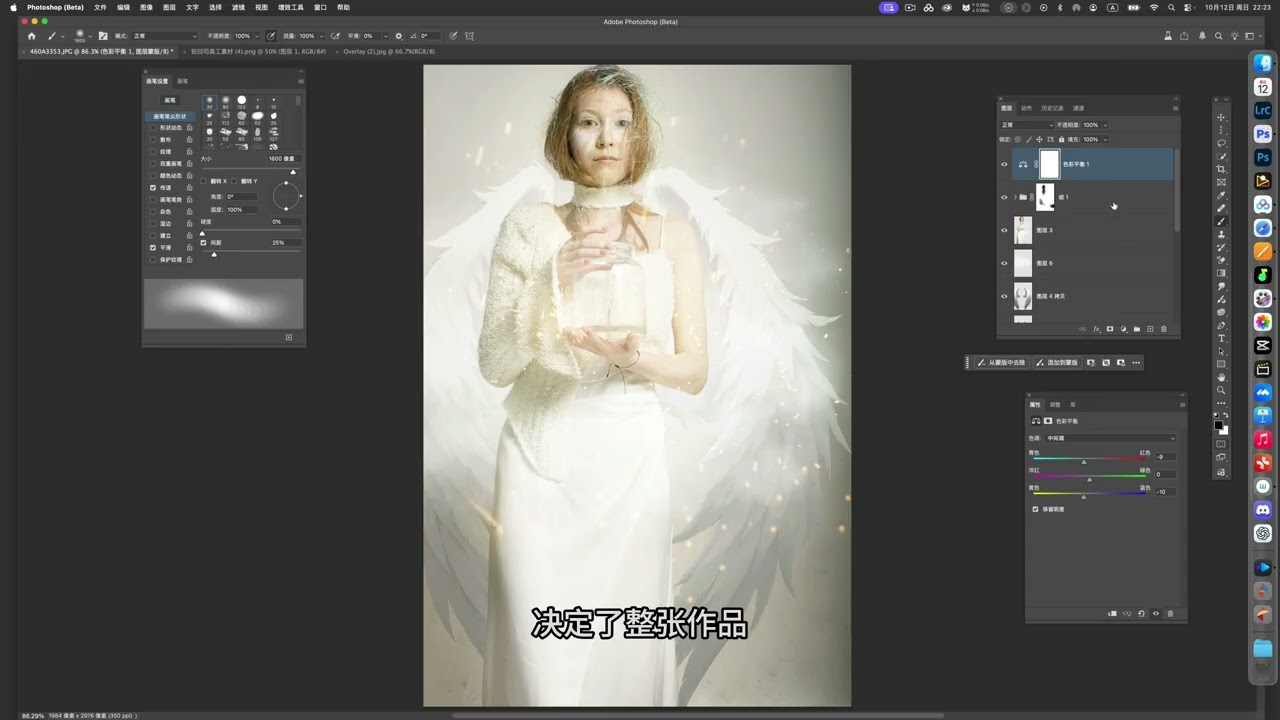Enable the 翻转 X checkbox
The height and width of the screenshot is (720, 1280).
(203, 181)
